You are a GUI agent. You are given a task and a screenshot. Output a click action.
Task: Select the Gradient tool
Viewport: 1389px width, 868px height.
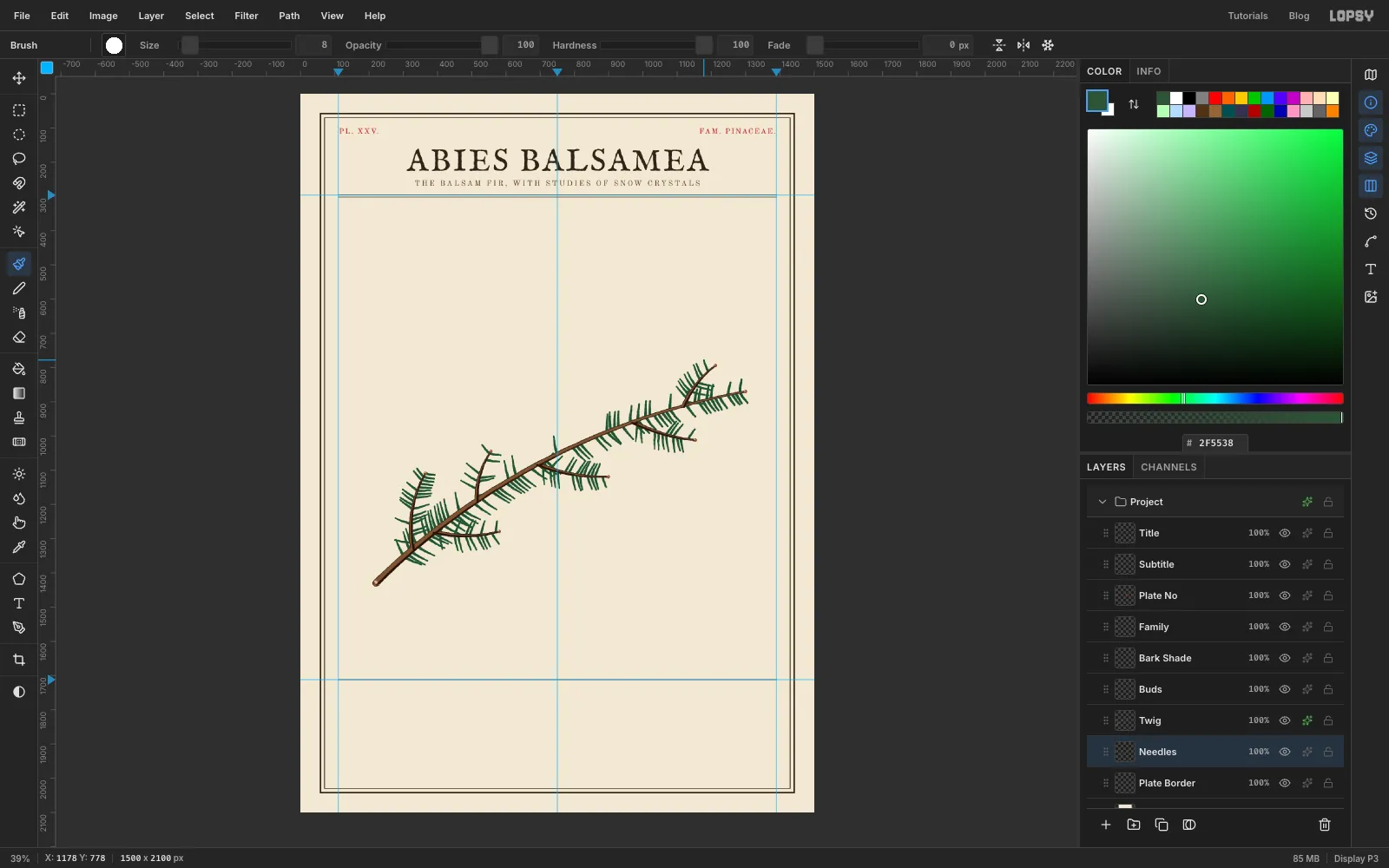pyautogui.click(x=19, y=393)
